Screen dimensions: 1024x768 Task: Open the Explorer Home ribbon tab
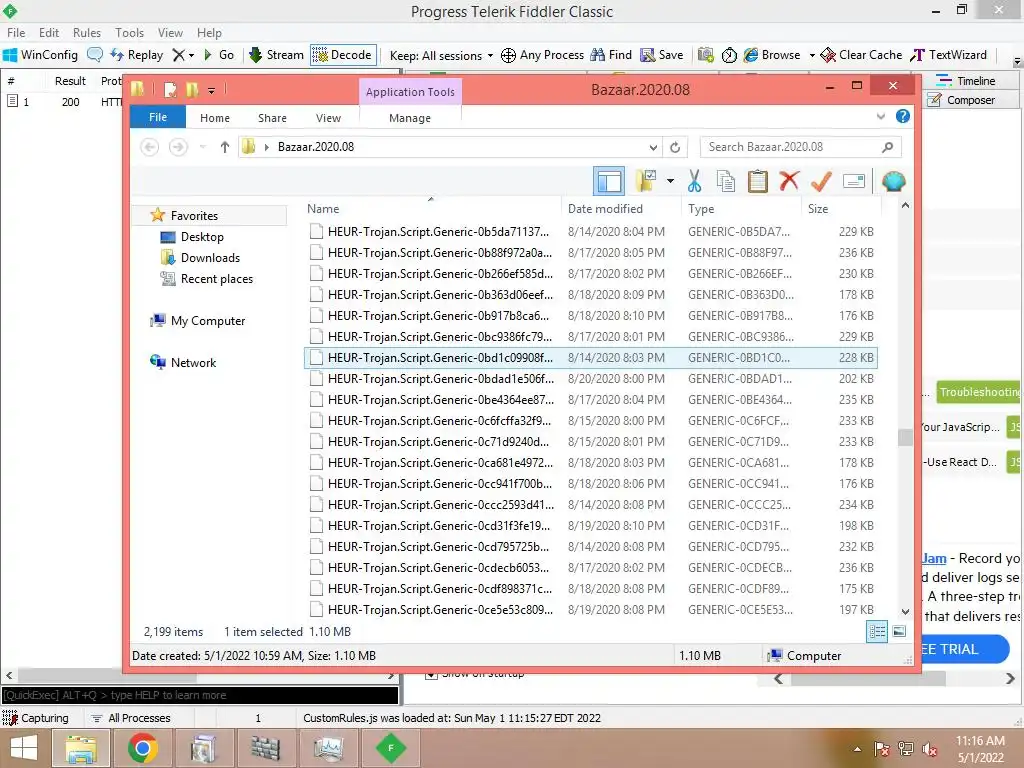(215, 118)
